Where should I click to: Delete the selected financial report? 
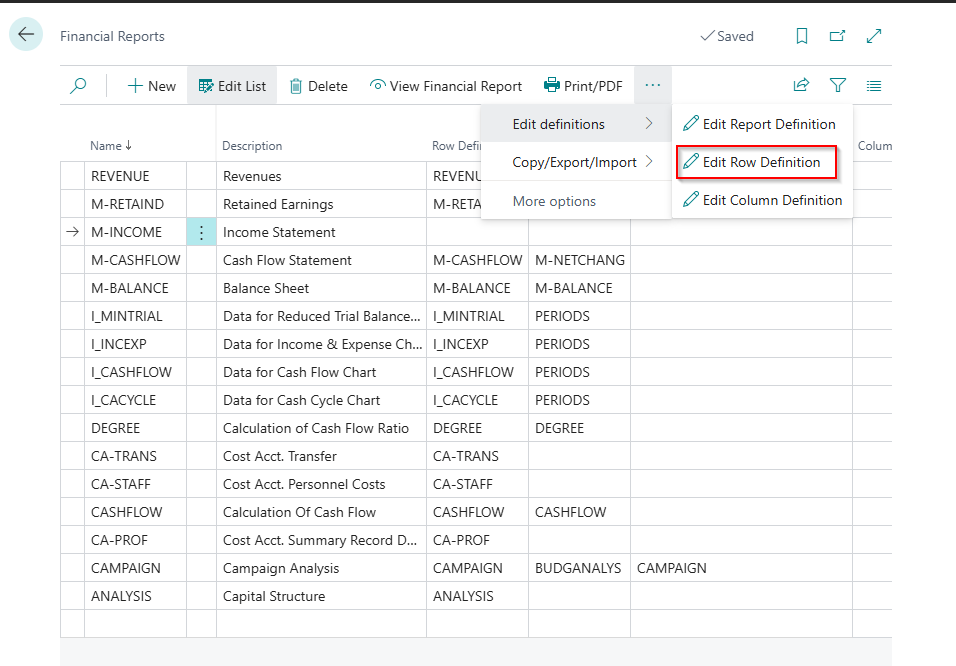click(x=318, y=86)
